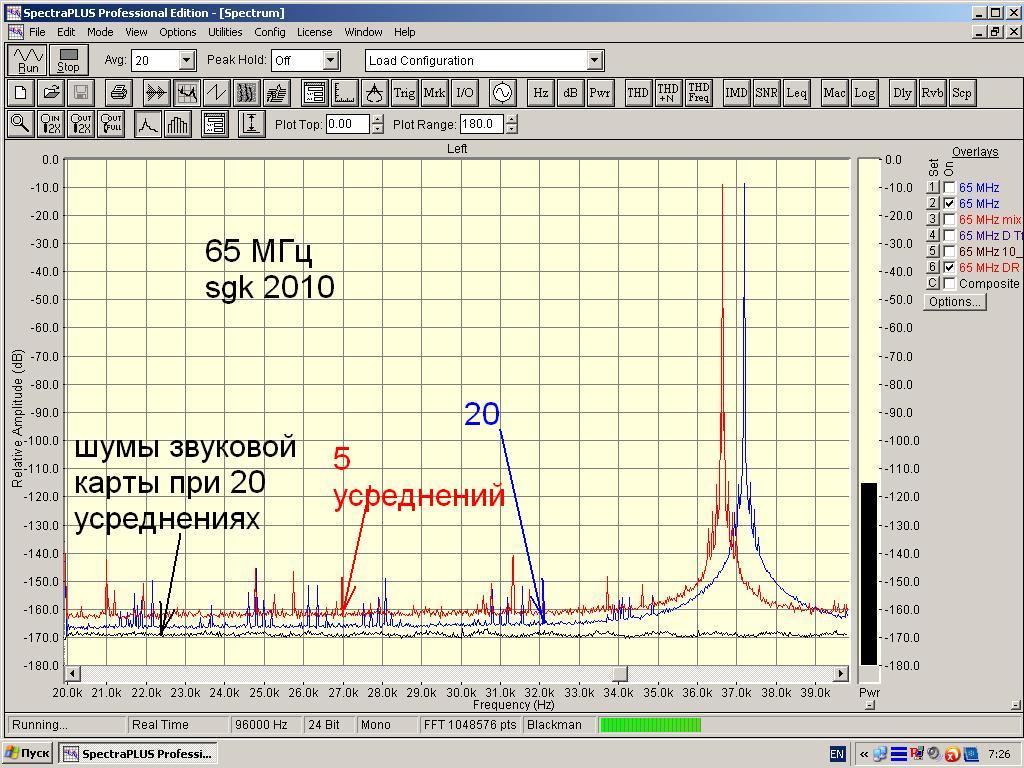This screenshot has width=1024, height=768.
Task: Open the Avg count dropdown
Action: 186,61
